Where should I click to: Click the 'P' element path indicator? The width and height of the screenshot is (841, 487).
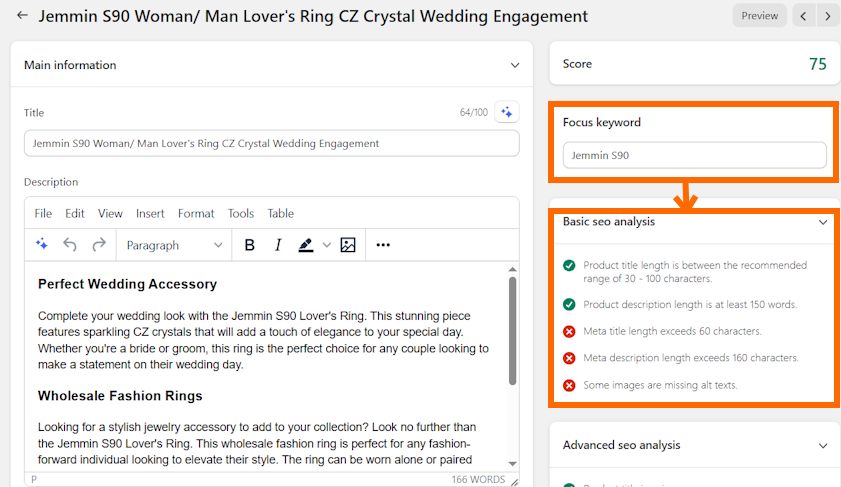pyautogui.click(x=34, y=479)
